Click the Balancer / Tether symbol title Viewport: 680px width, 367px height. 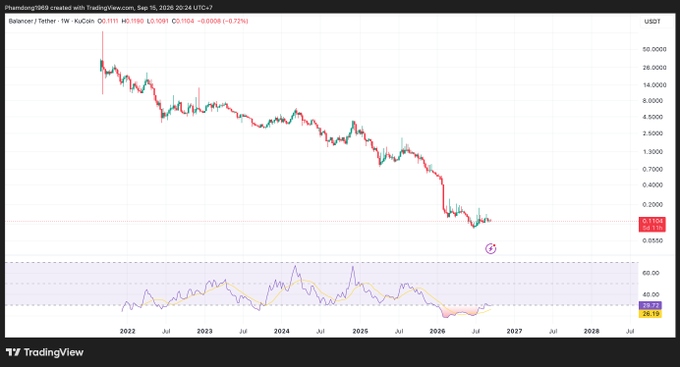coord(34,21)
